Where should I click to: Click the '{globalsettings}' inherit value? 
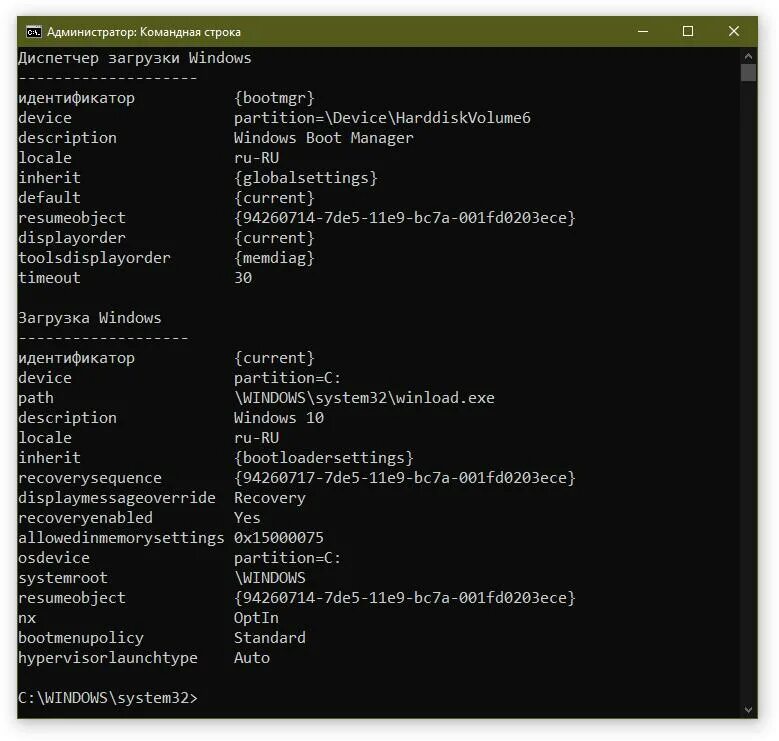click(306, 178)
